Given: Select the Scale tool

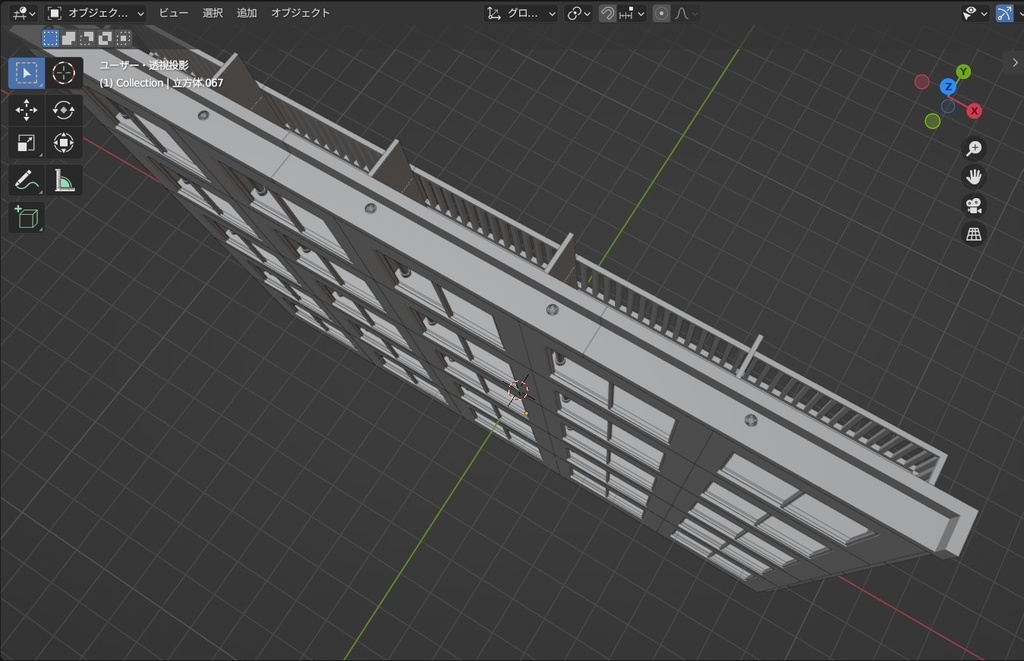Looking at the screenshot, I should (26, 143).
